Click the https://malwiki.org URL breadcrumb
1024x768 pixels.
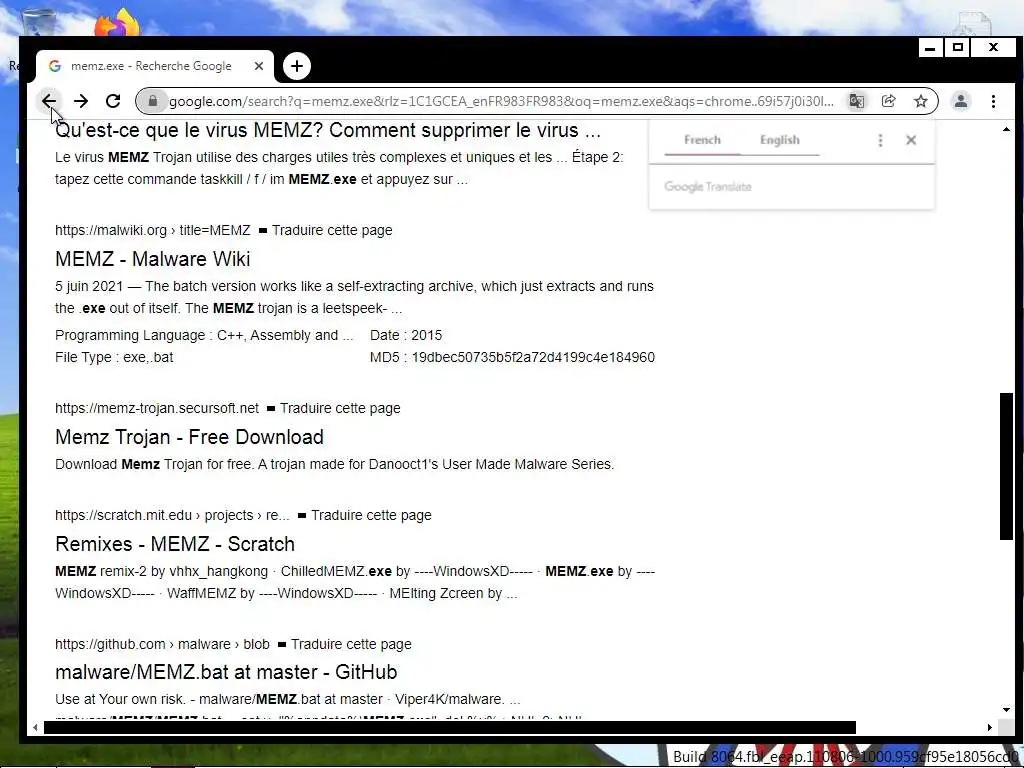[x=152, y=231]
